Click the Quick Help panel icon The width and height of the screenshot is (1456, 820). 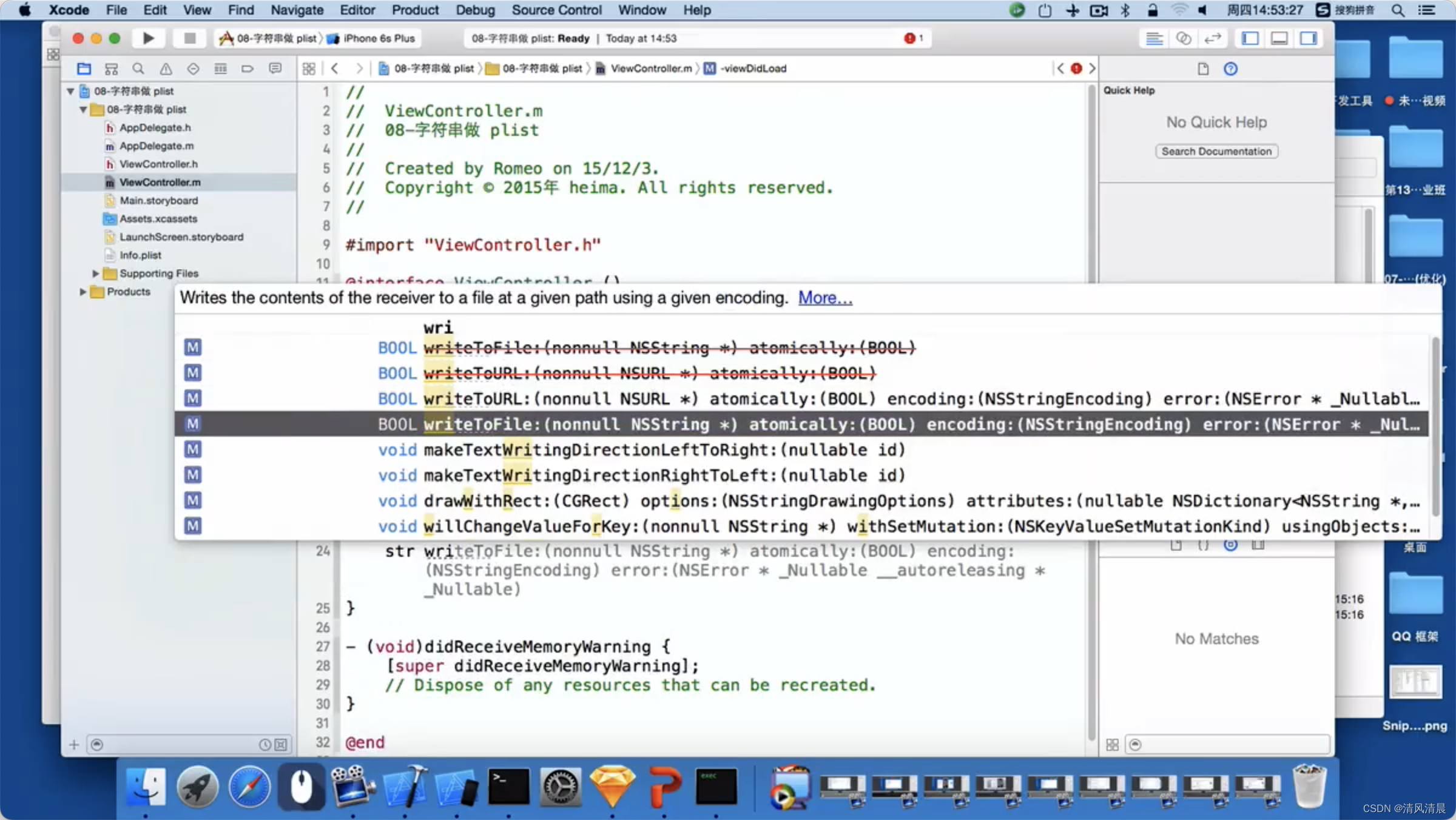1230,68
